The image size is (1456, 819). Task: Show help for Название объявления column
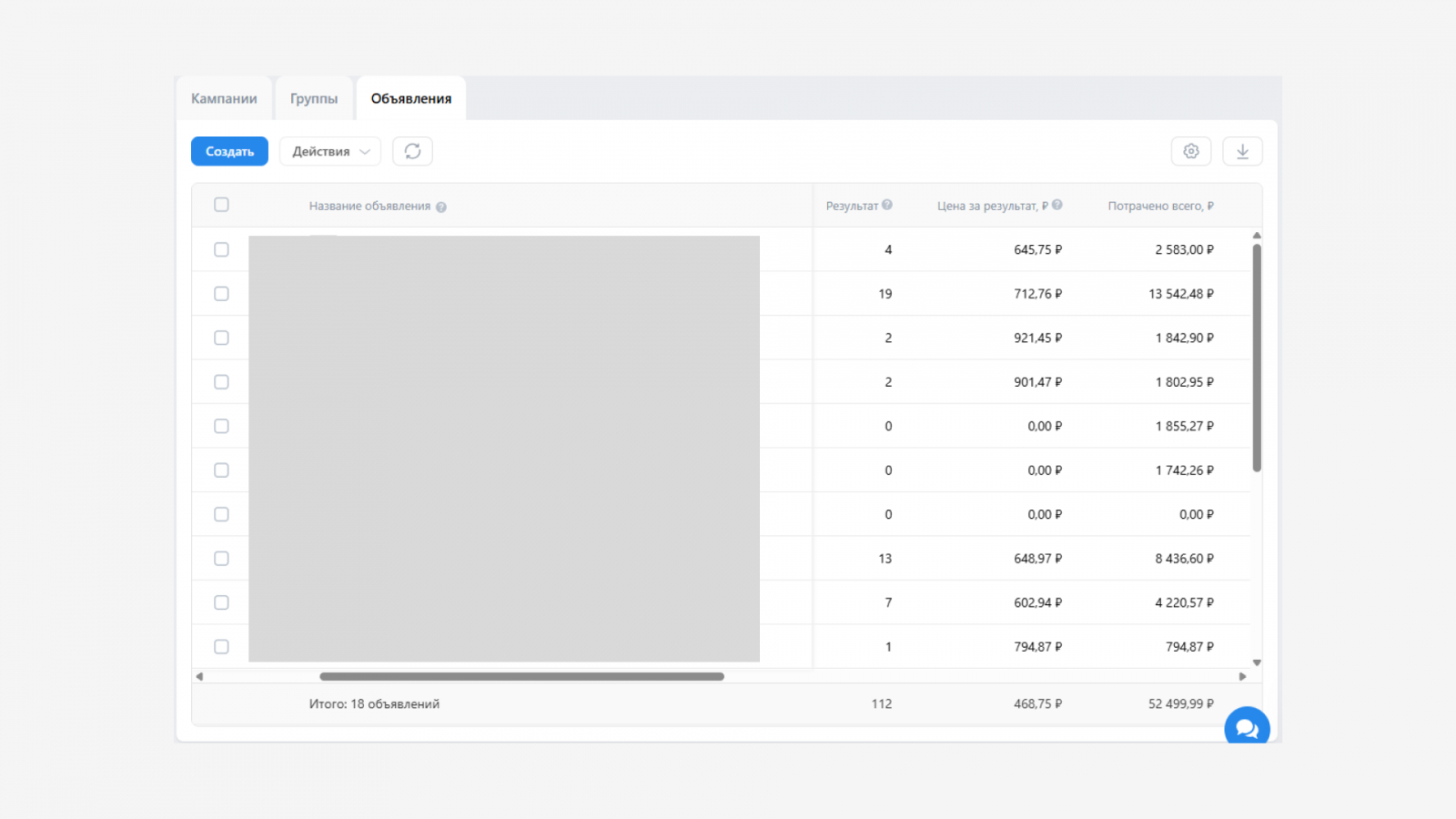441,207
